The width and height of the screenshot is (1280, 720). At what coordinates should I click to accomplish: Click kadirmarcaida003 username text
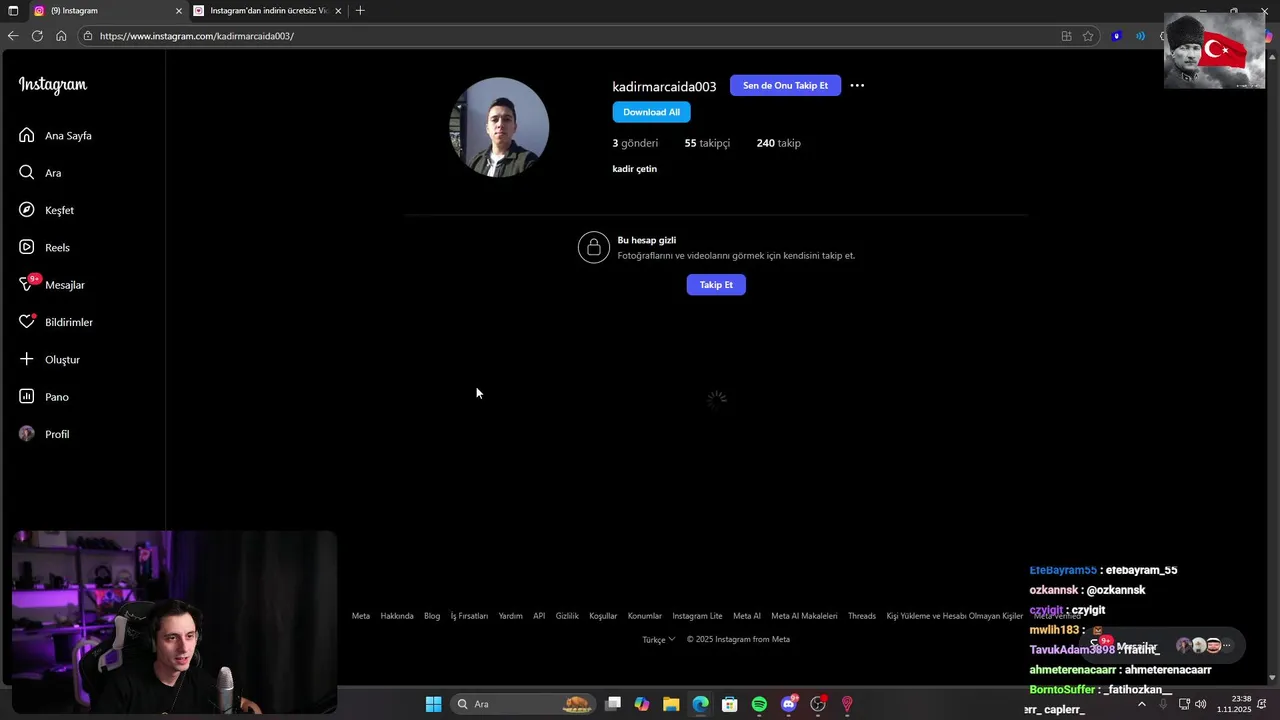point(664,87)
